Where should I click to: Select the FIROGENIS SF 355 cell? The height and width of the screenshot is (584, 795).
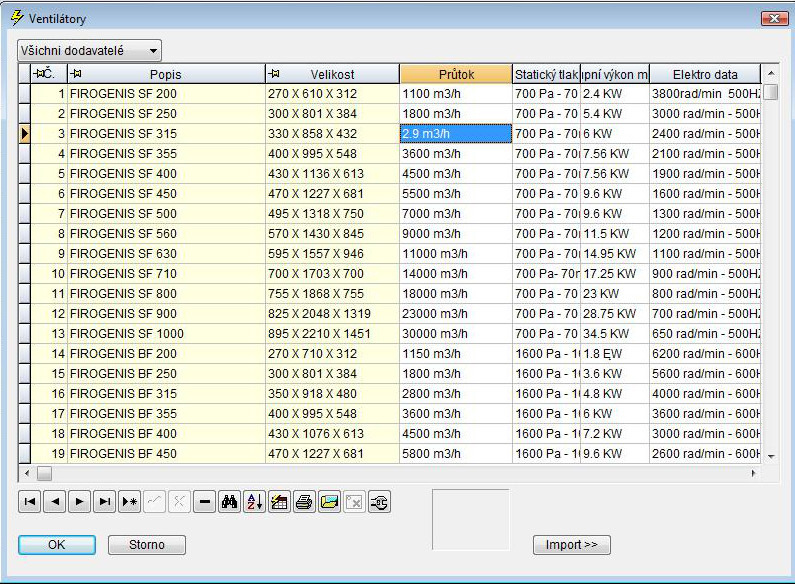166,154
